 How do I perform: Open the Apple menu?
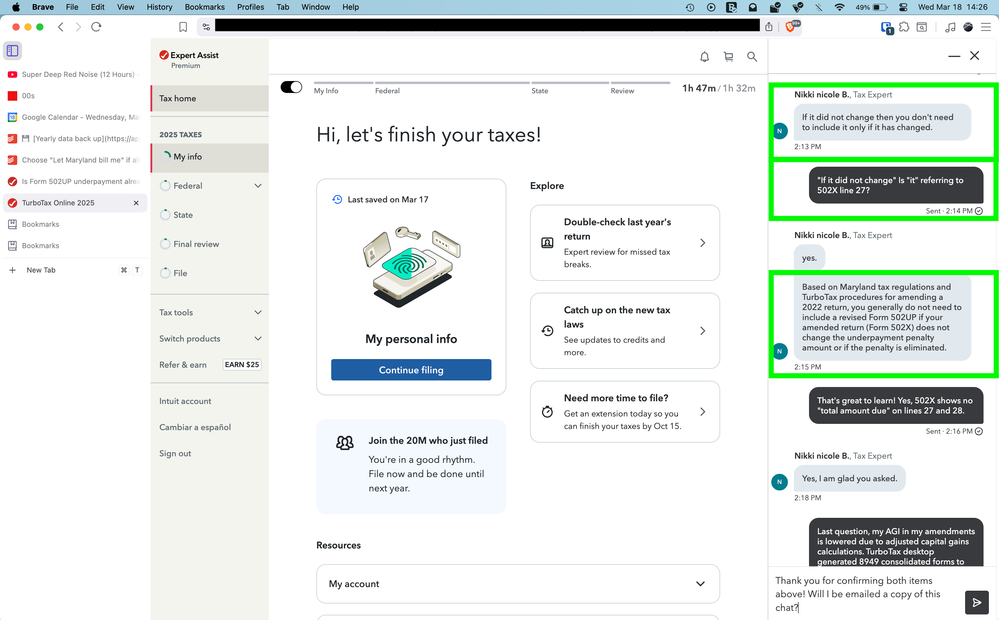16,7
